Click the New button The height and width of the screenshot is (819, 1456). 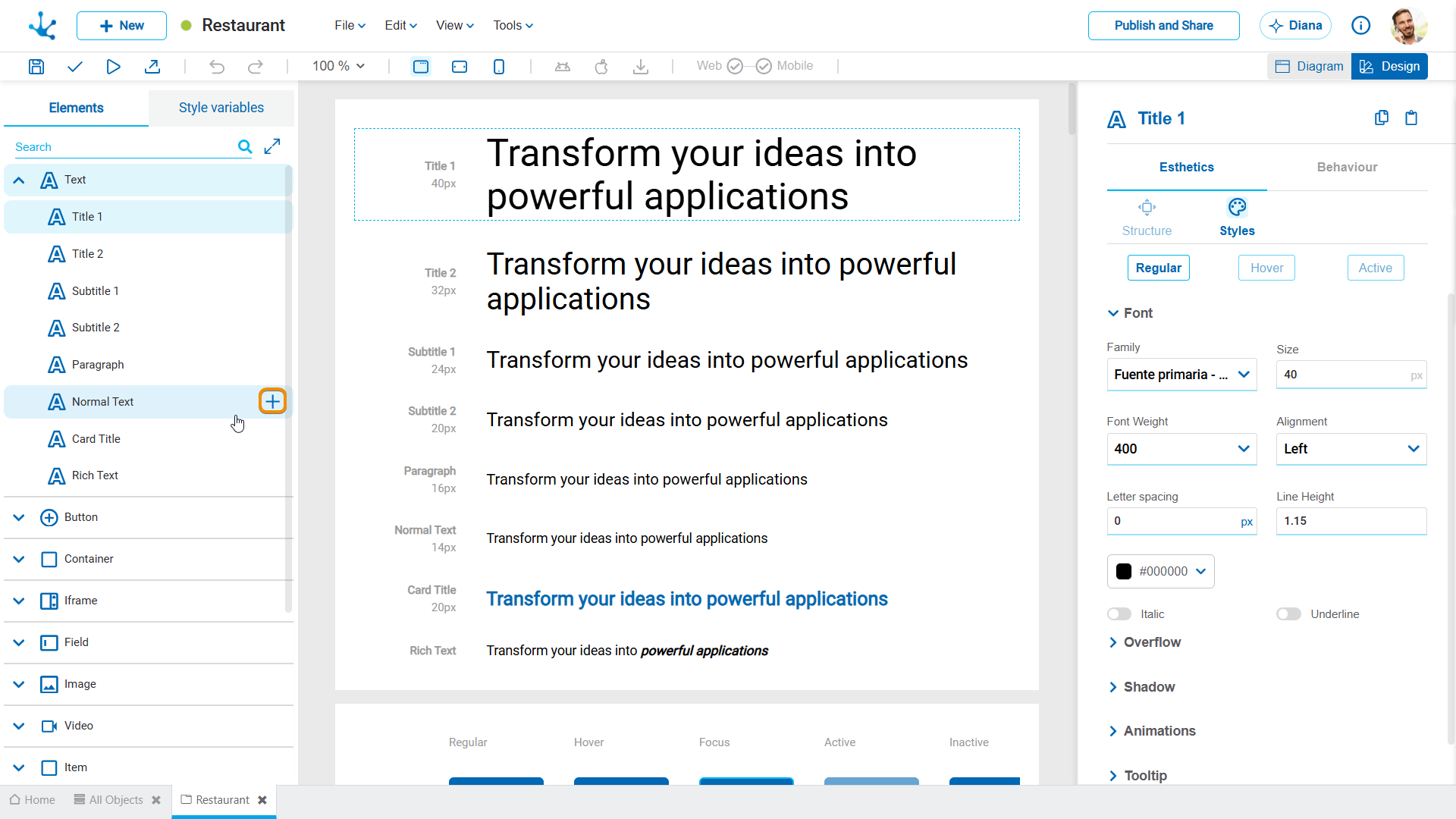[121, 26]
